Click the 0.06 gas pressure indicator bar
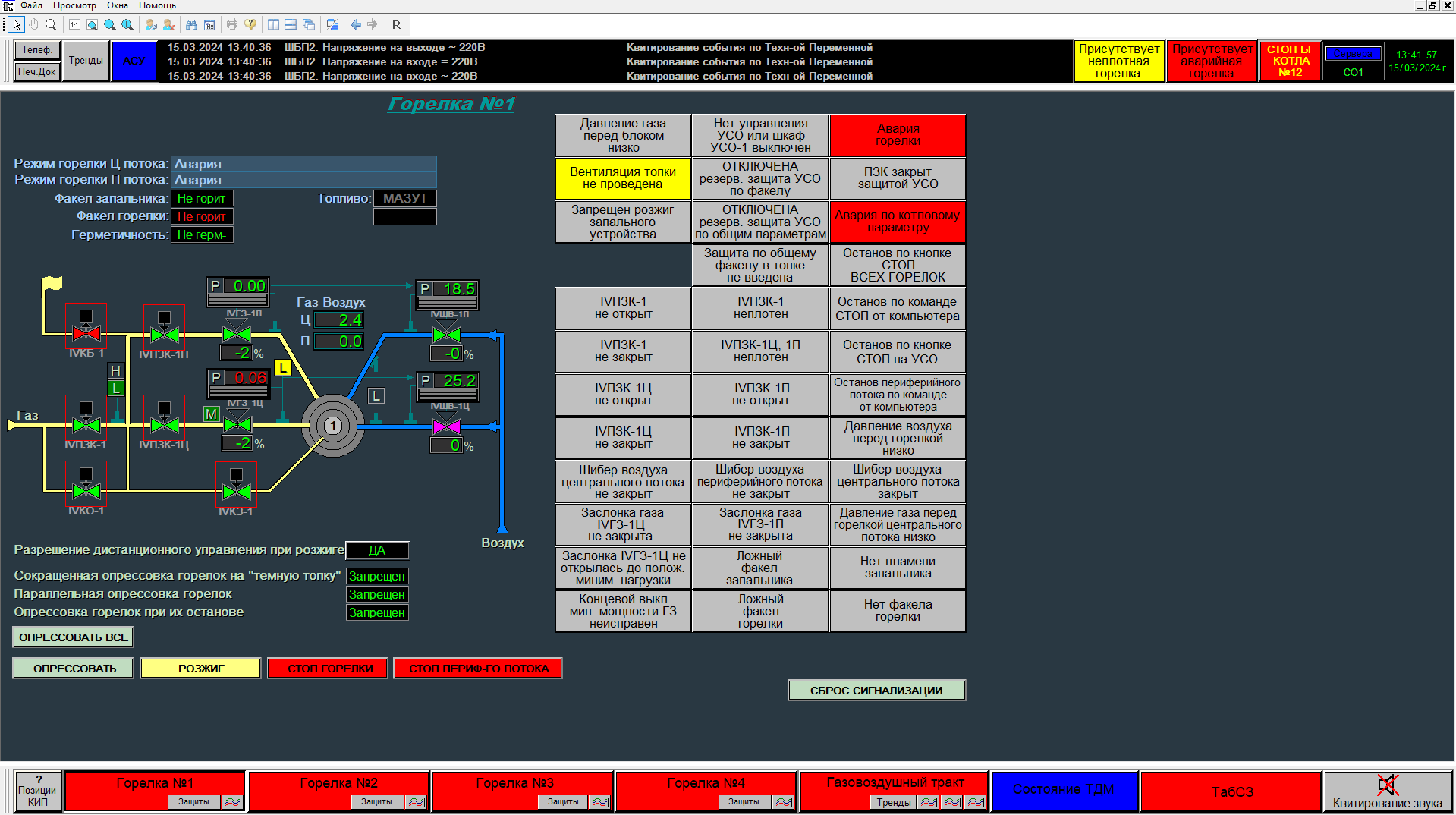 click(x=238, y=392)
